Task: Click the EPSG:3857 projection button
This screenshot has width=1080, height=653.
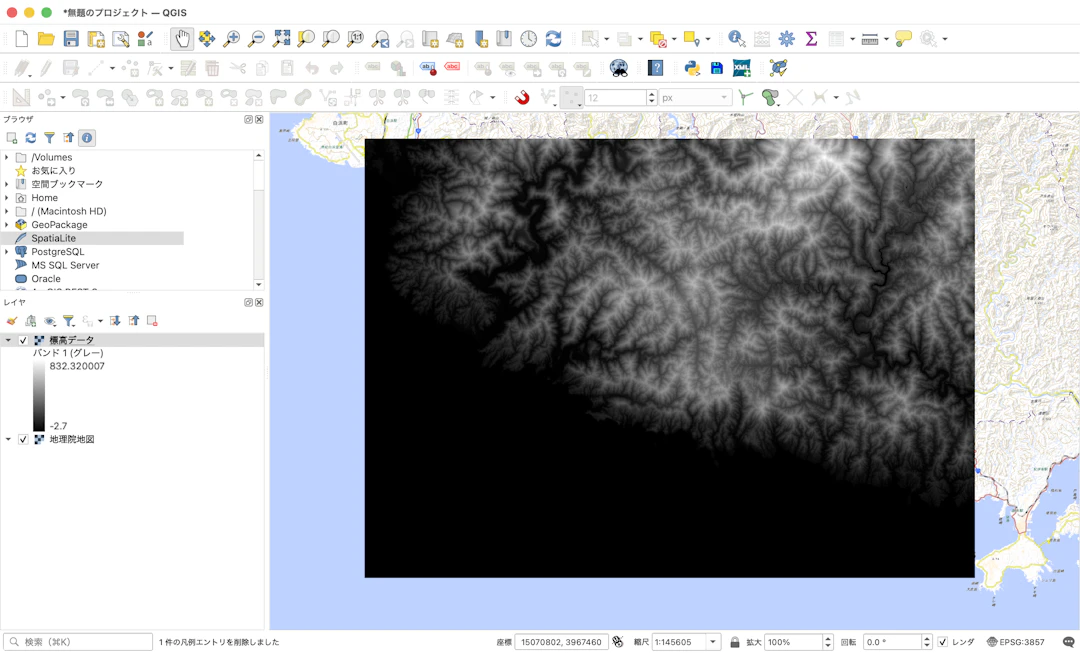Action: click(x=1016, y=642)
